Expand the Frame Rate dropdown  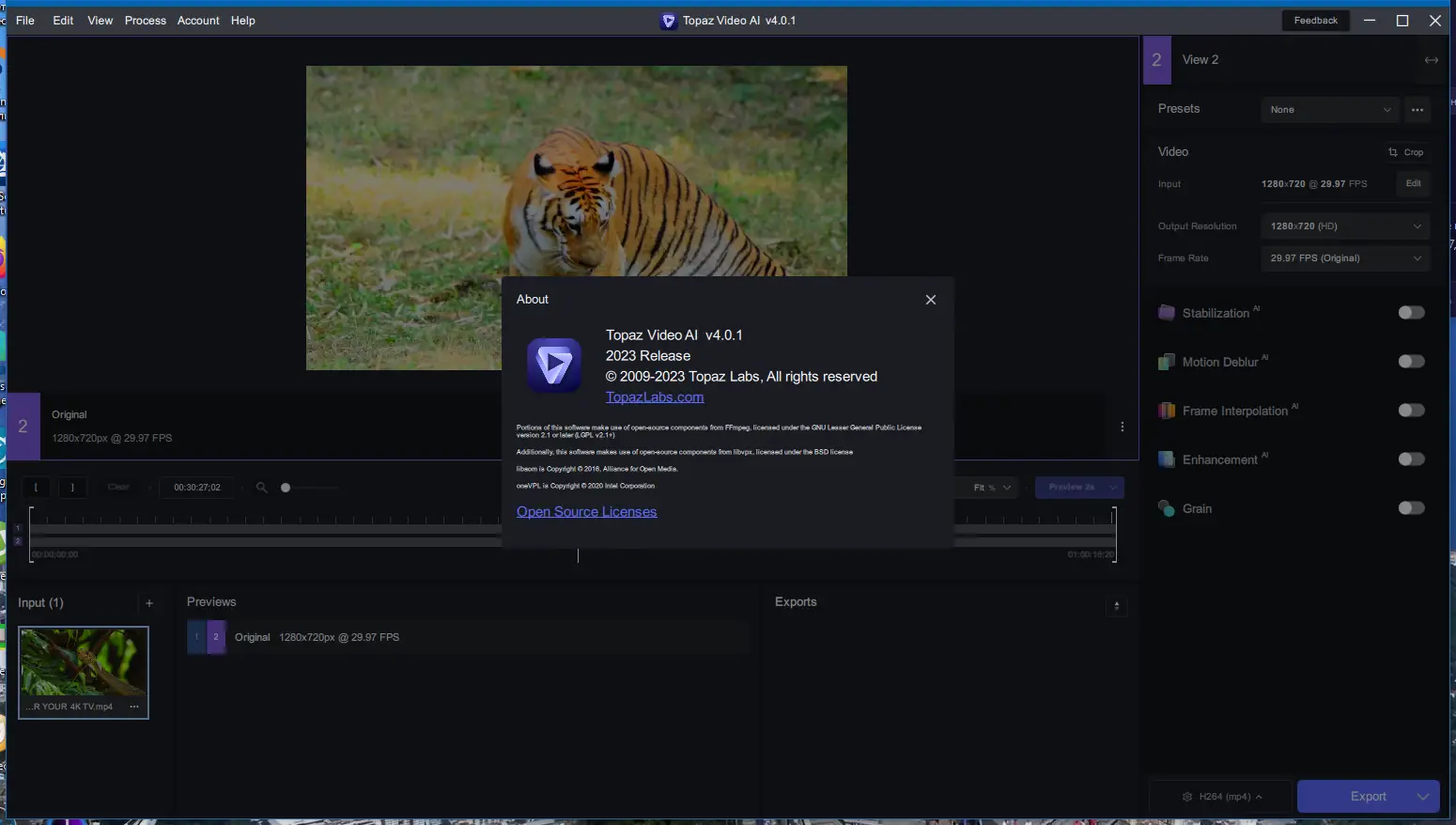pyautogui.click(x=1345, y=258)
